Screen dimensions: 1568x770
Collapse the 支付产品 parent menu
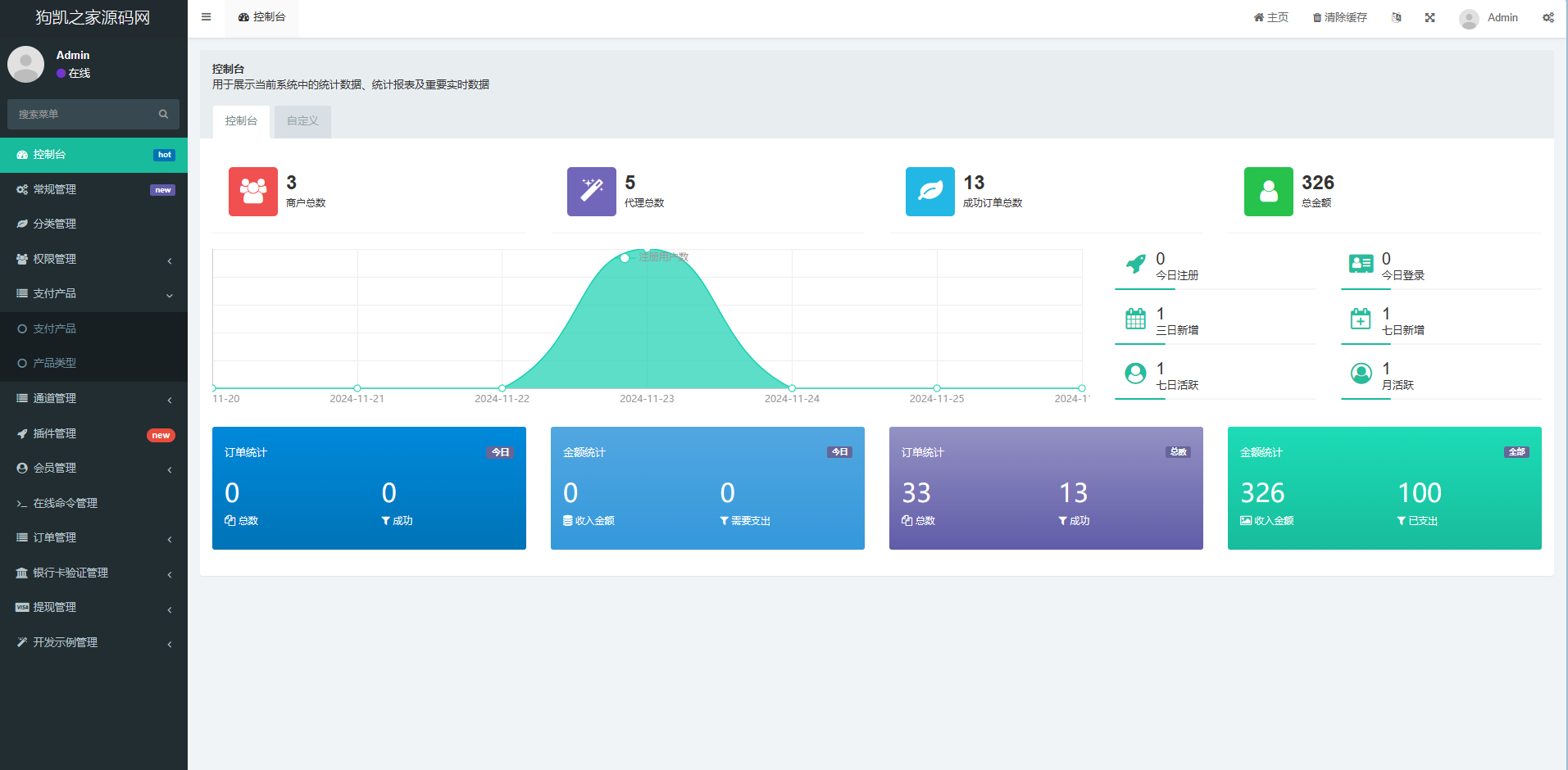click(93, 293)
